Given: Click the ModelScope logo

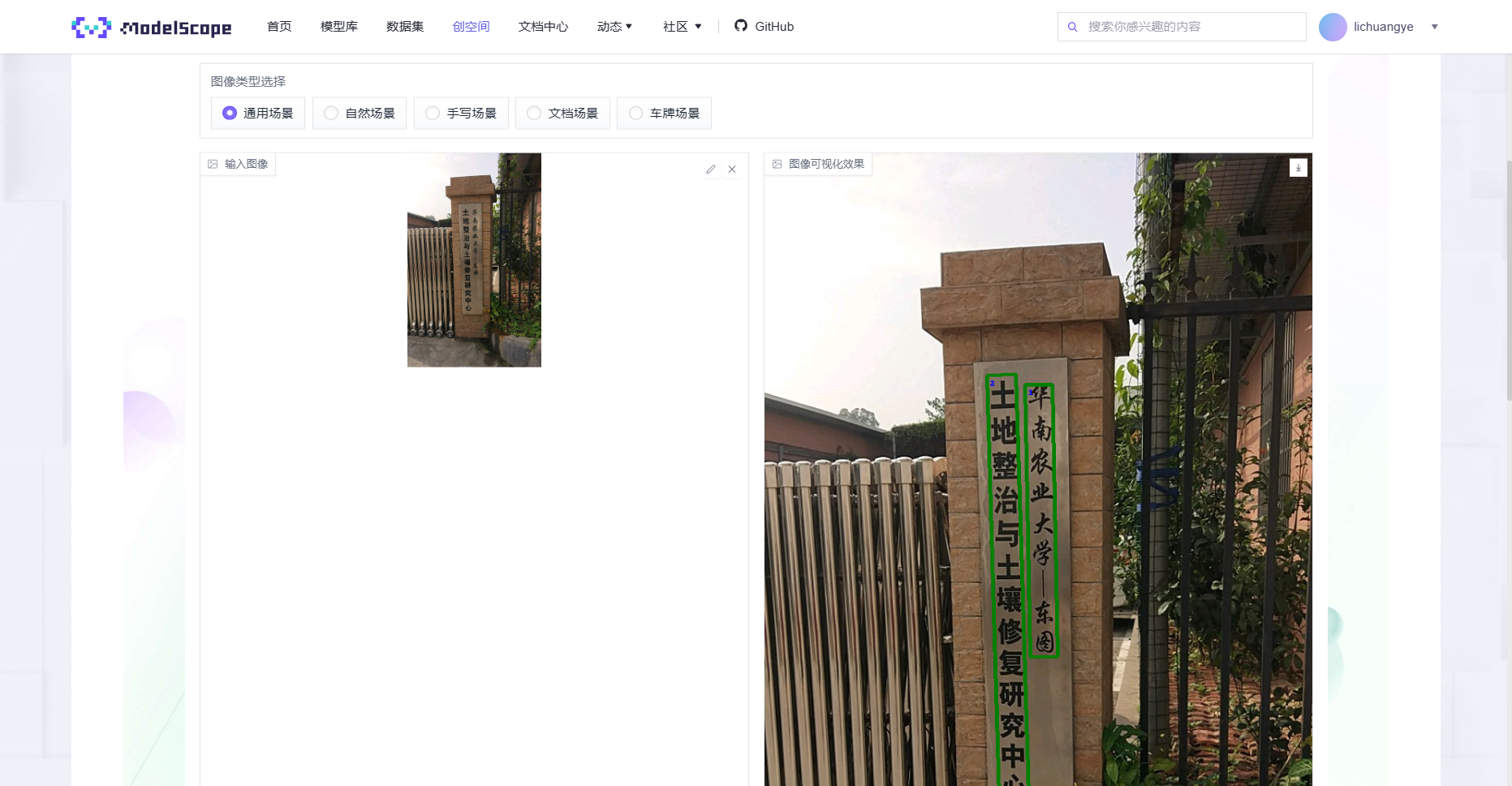Looking at the screenshot, I should pos(152,27).
